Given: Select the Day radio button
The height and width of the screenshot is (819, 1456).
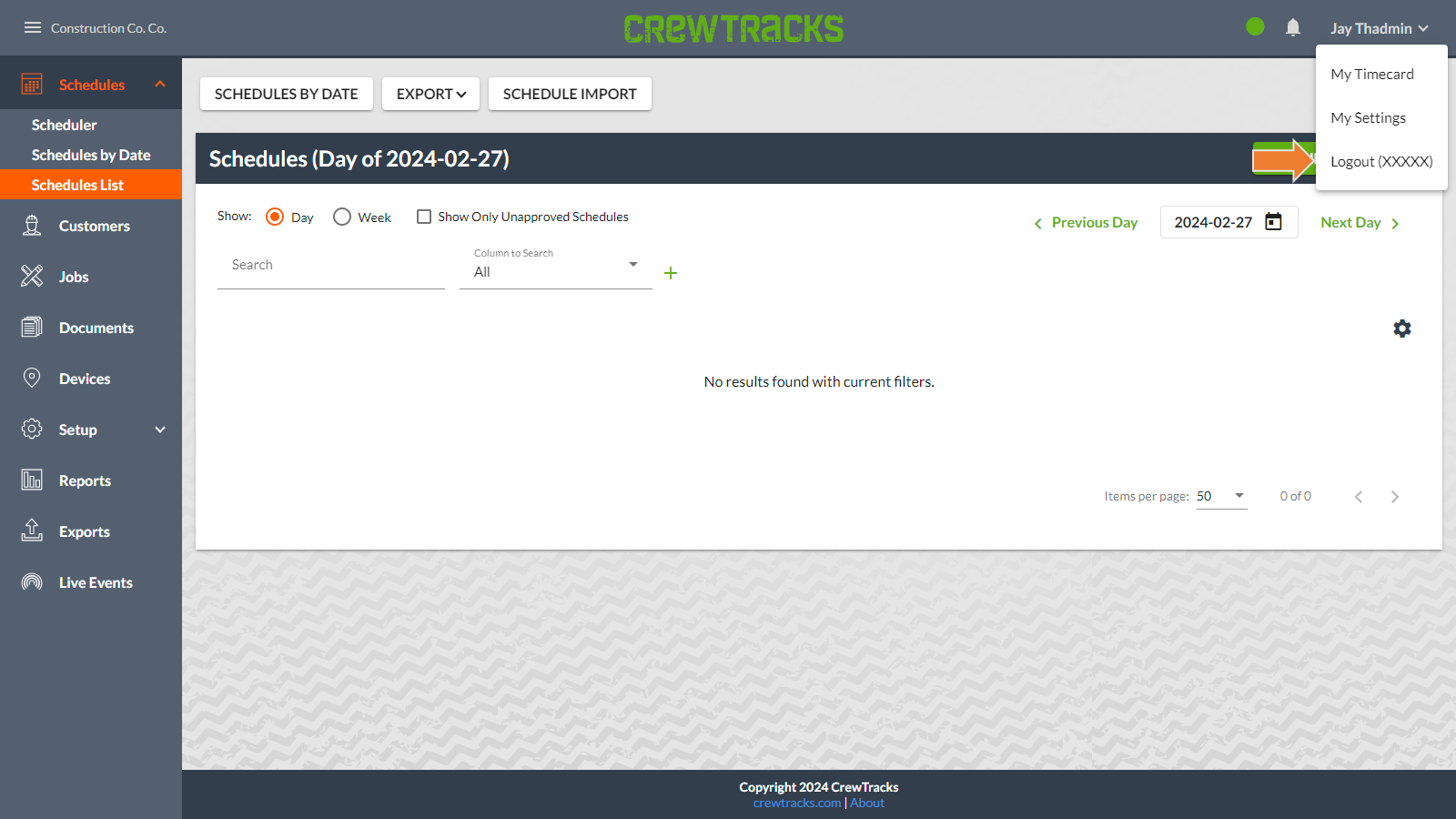Looking at the screenshot, I should point(275,217).
